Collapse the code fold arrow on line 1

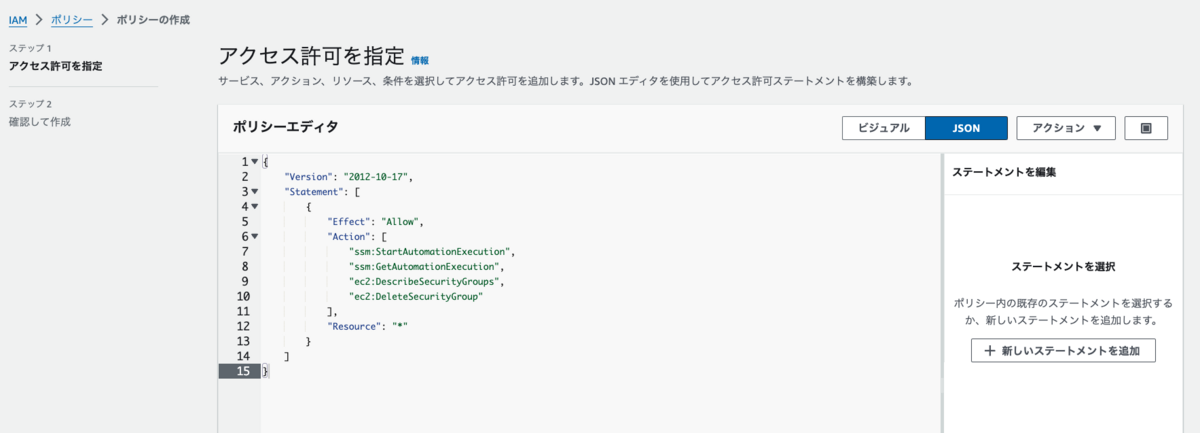click(x=255, y=161)
